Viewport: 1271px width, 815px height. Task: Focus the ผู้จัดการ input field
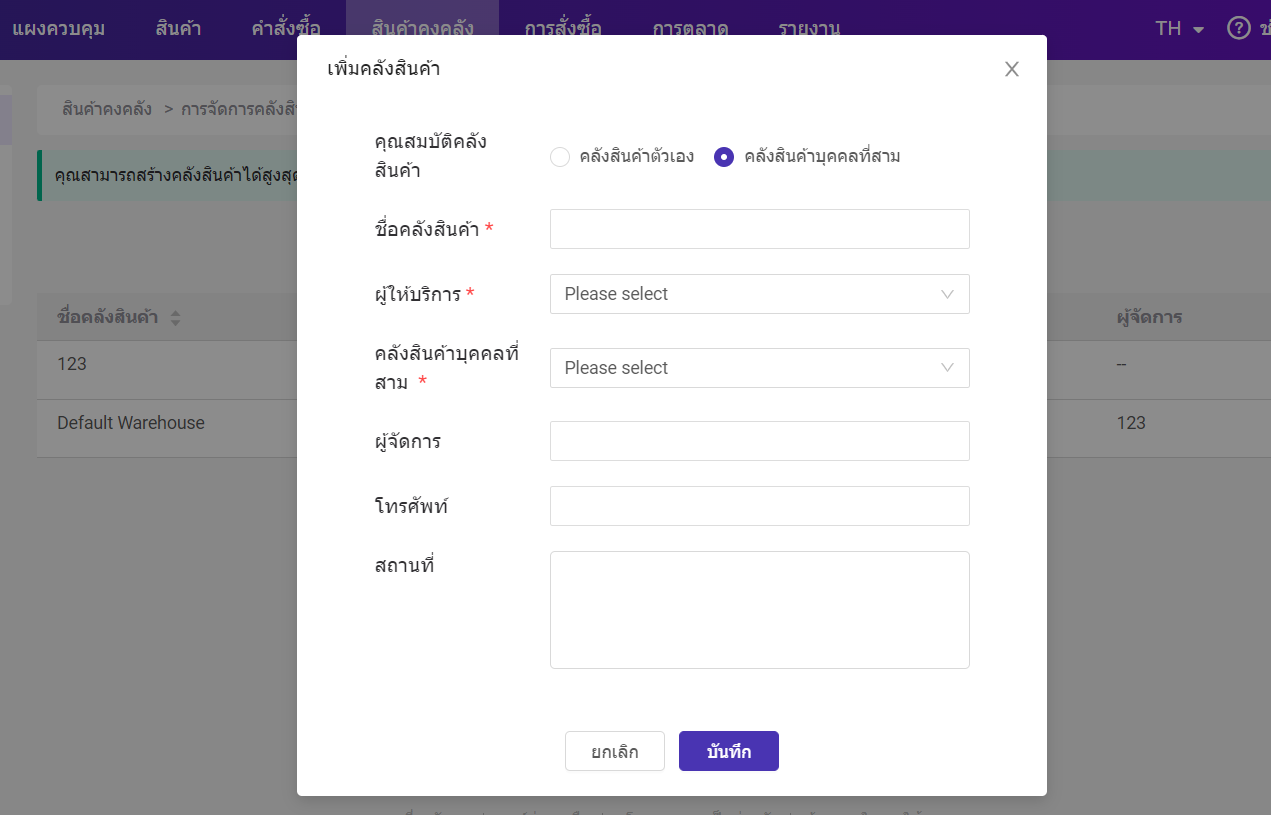coord(759,441)
